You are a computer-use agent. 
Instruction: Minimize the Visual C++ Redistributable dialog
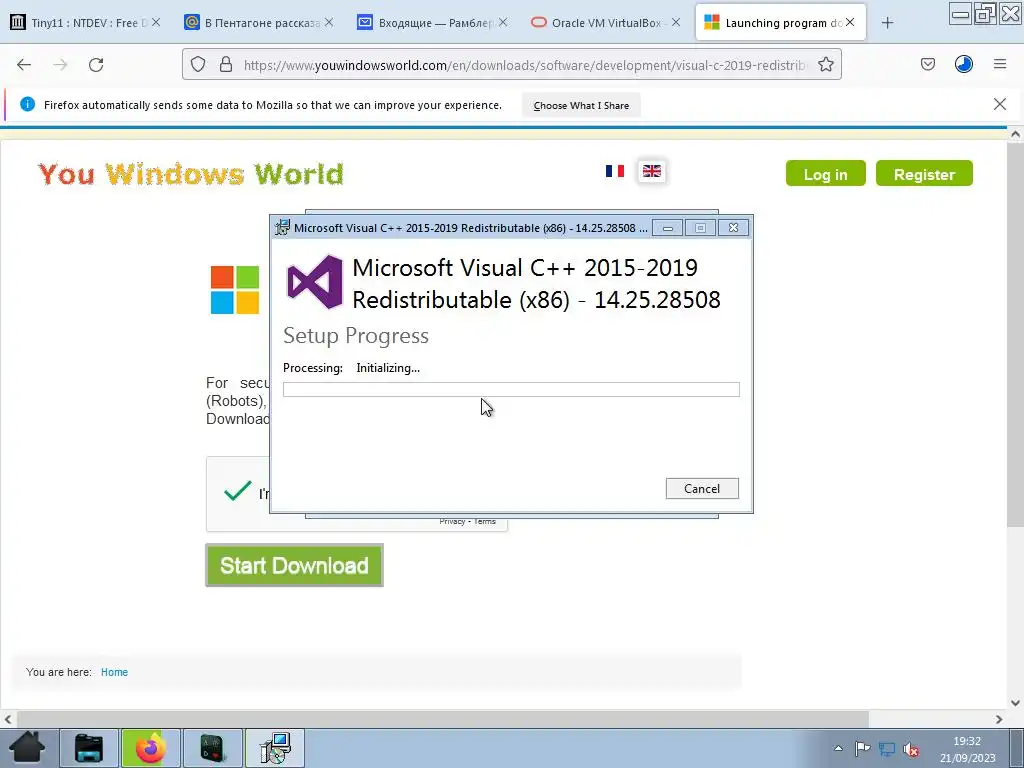[x=667, y=228]
